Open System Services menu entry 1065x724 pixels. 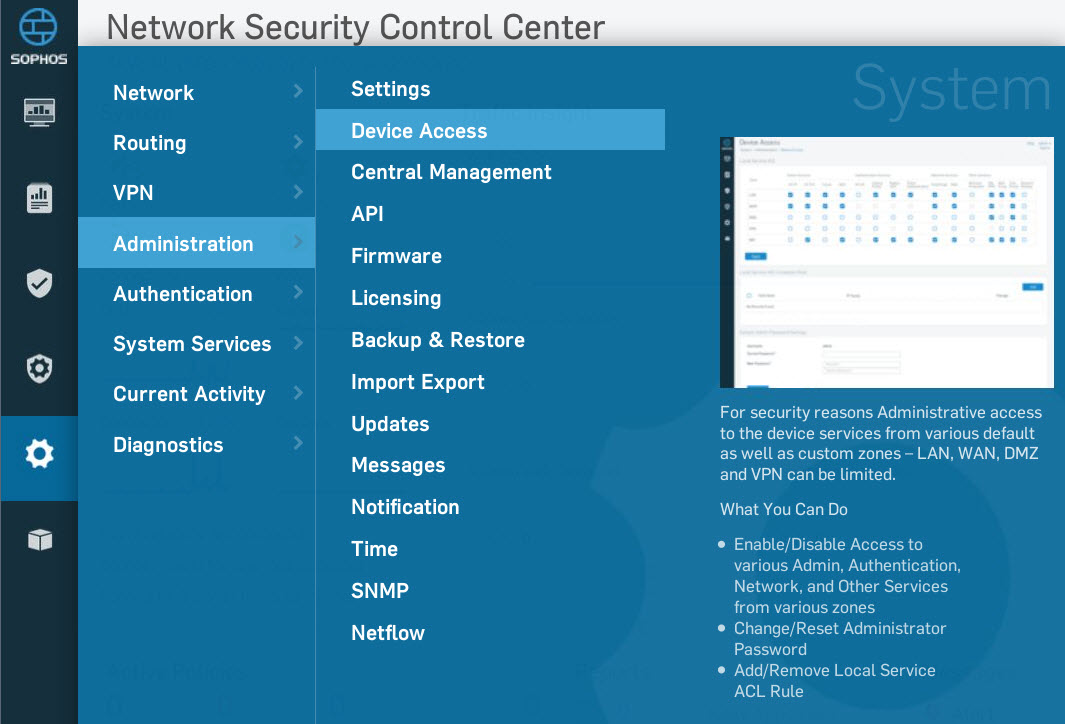tap(192, 344)
